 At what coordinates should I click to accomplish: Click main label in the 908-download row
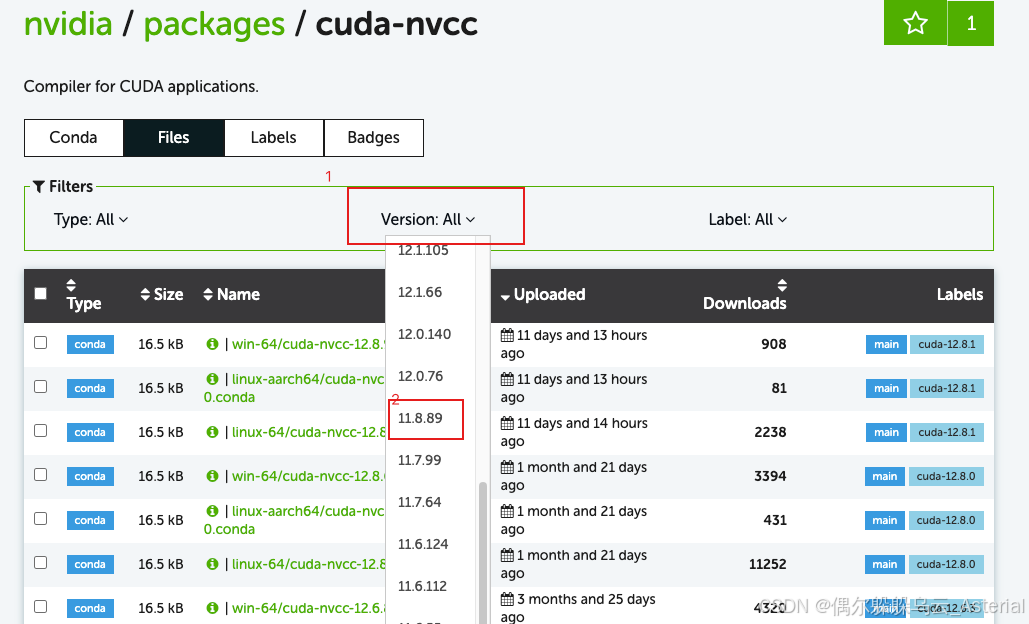point(886,344)
